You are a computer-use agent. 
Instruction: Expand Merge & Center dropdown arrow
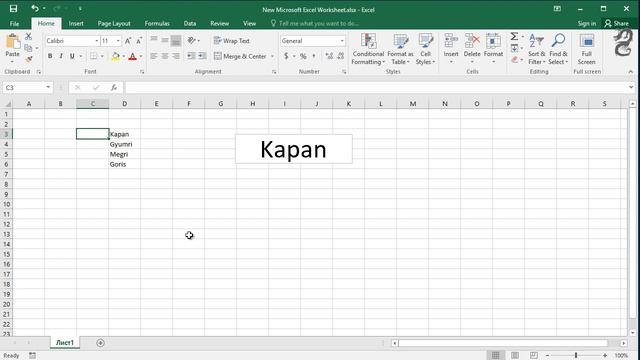[272, 56]
